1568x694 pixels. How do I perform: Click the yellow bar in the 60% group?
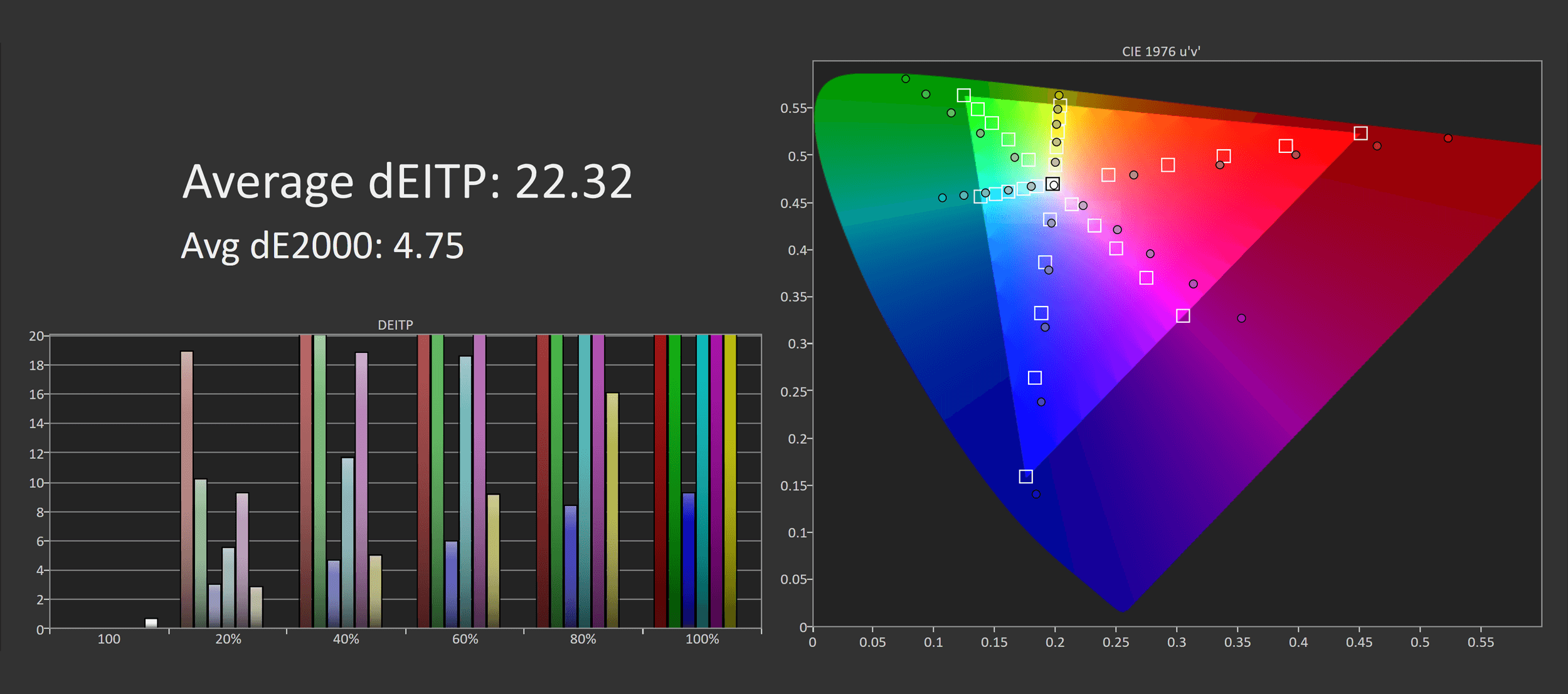coord(494,560)
